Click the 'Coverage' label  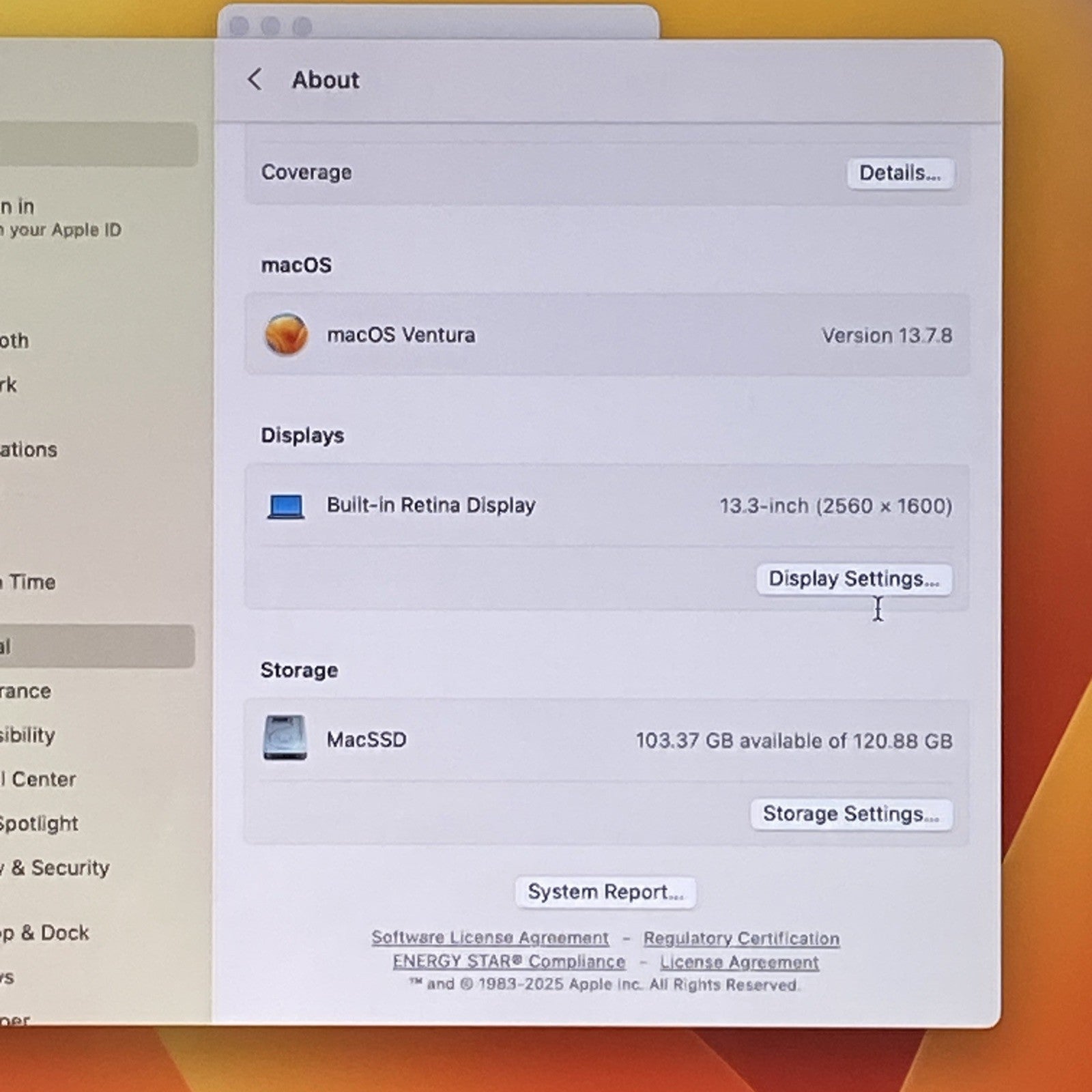(x=306, y=172)
